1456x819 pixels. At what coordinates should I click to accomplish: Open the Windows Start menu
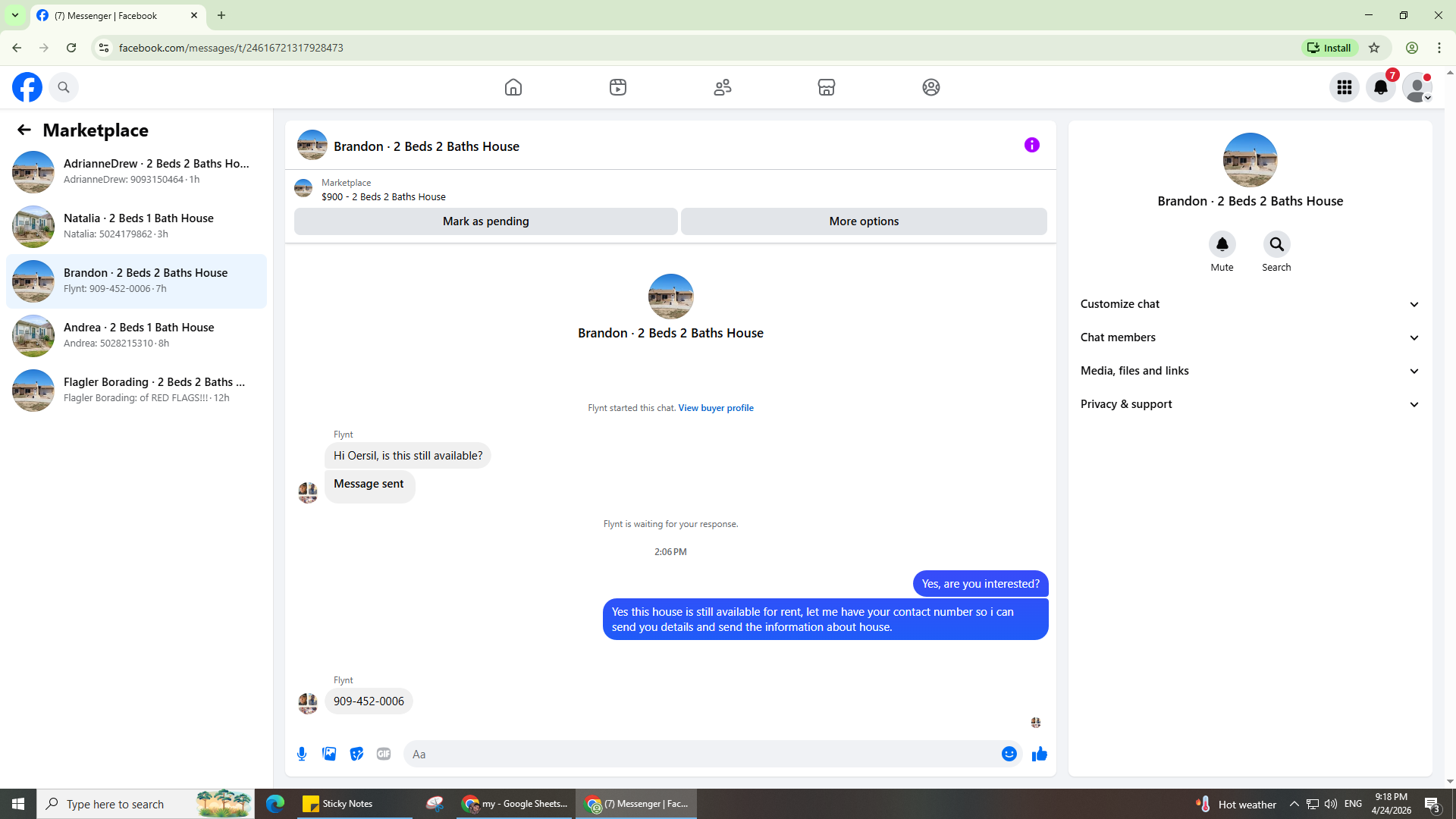click(x=18, y=804)
